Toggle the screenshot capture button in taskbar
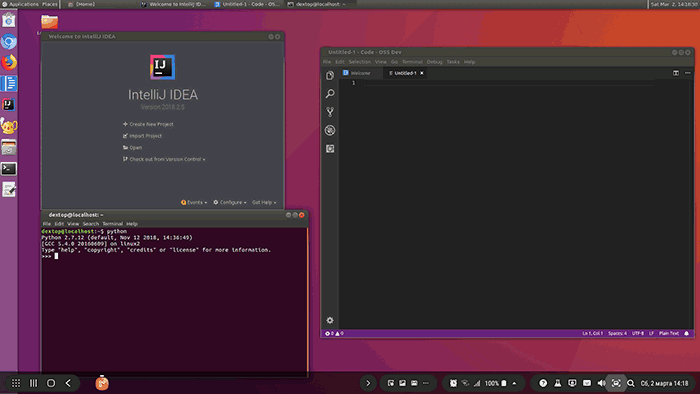 616,383
